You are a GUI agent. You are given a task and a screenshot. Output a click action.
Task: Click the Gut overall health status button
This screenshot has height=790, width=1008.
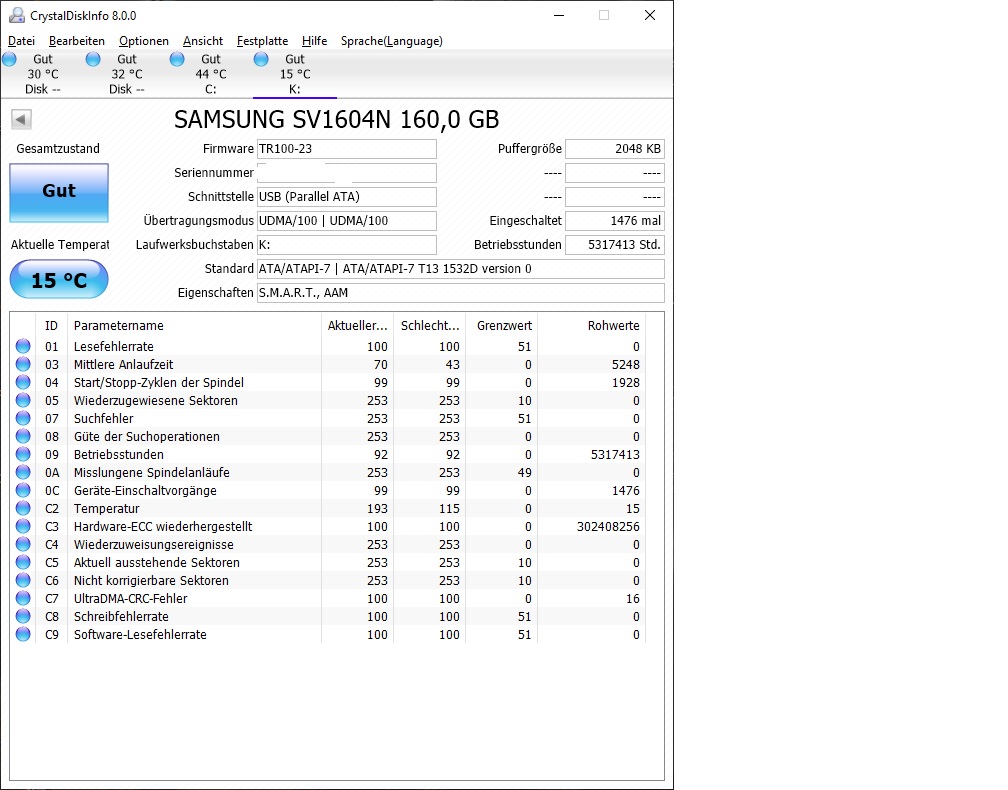pos(59,192)
